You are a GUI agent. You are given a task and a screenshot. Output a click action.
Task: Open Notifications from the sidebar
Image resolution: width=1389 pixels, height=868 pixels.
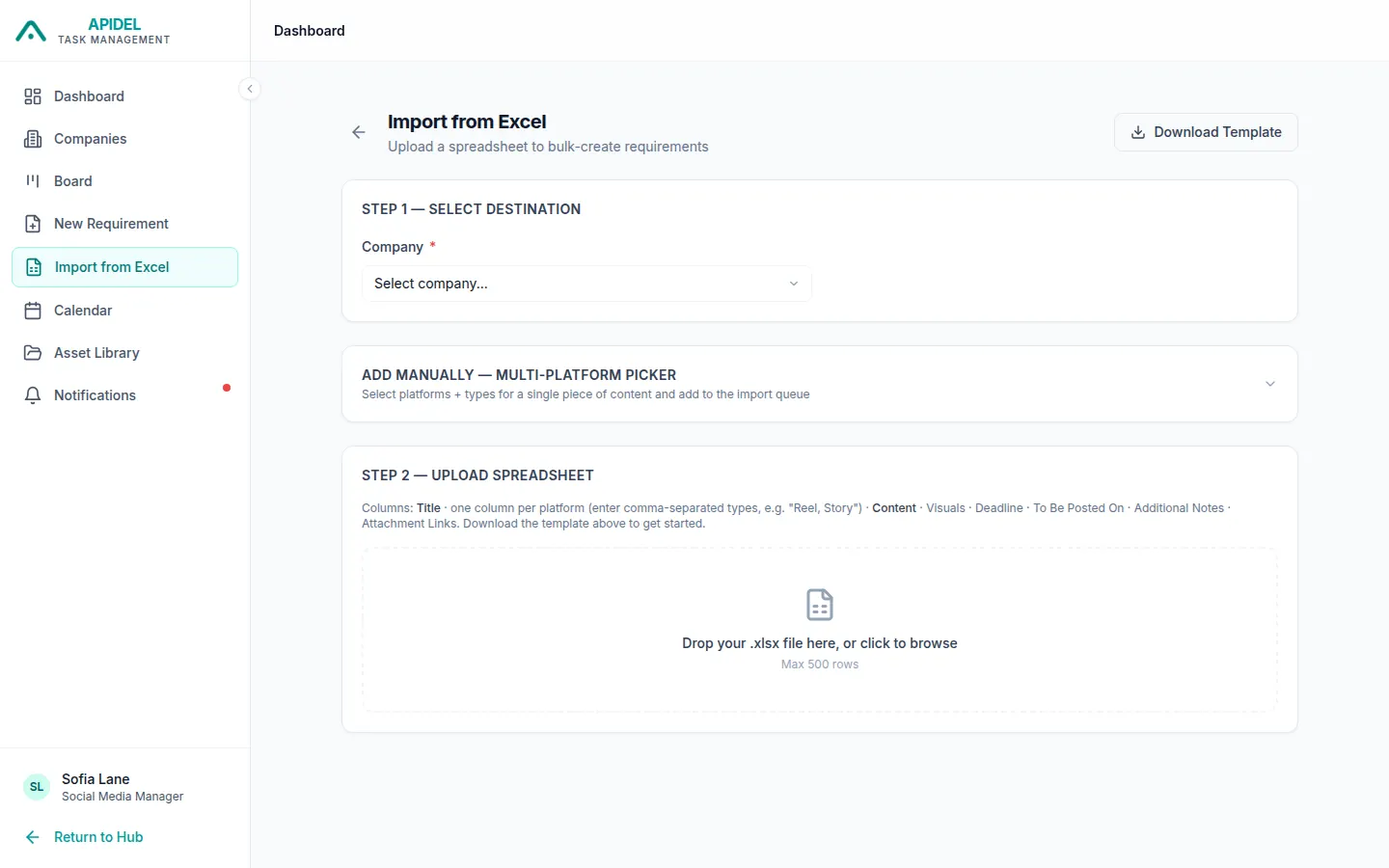125,395
